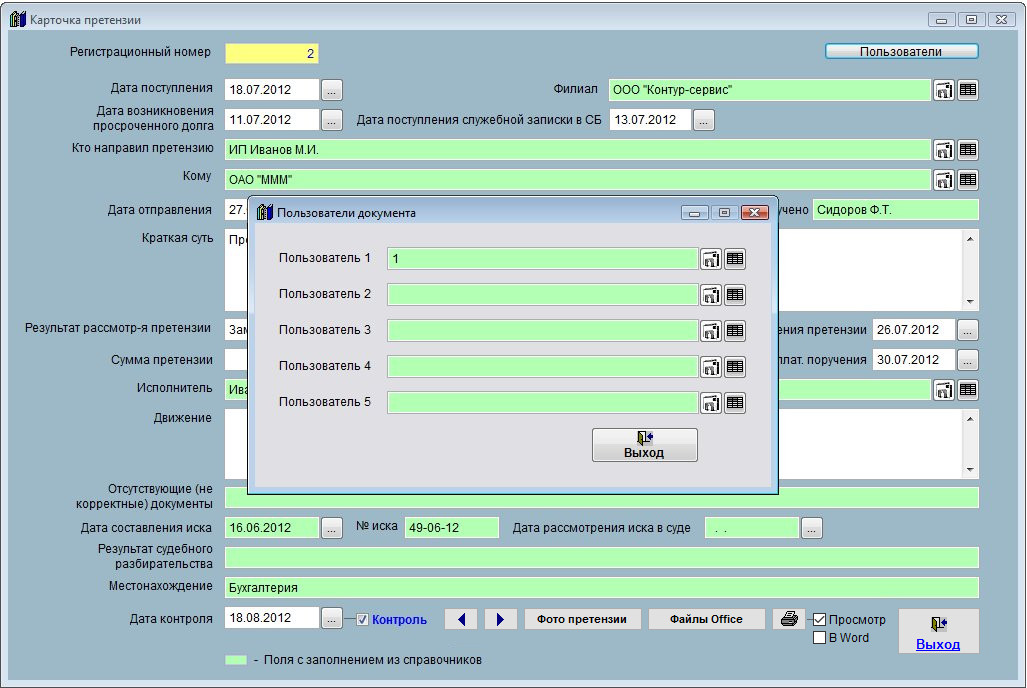
Task: Click the printer icon
Action: pyautogui.click(x=788, y=619)
